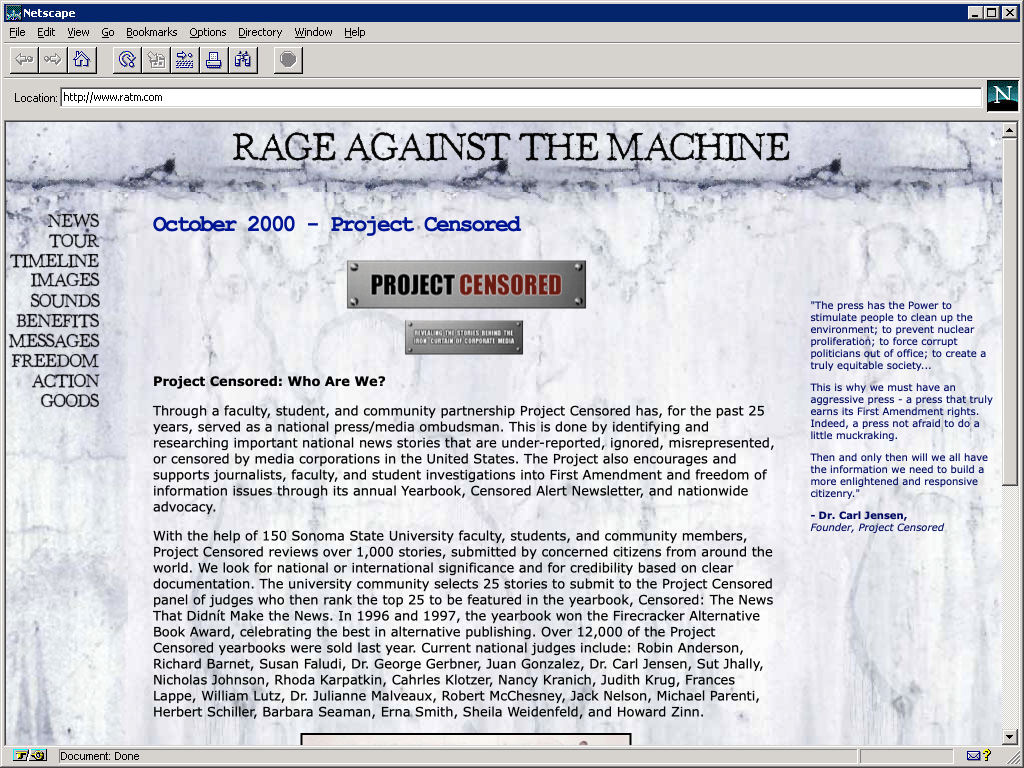The height and width of the screenshot is (768, 1024).
Task: Click the broken key security icon
Action: [29, 756]
